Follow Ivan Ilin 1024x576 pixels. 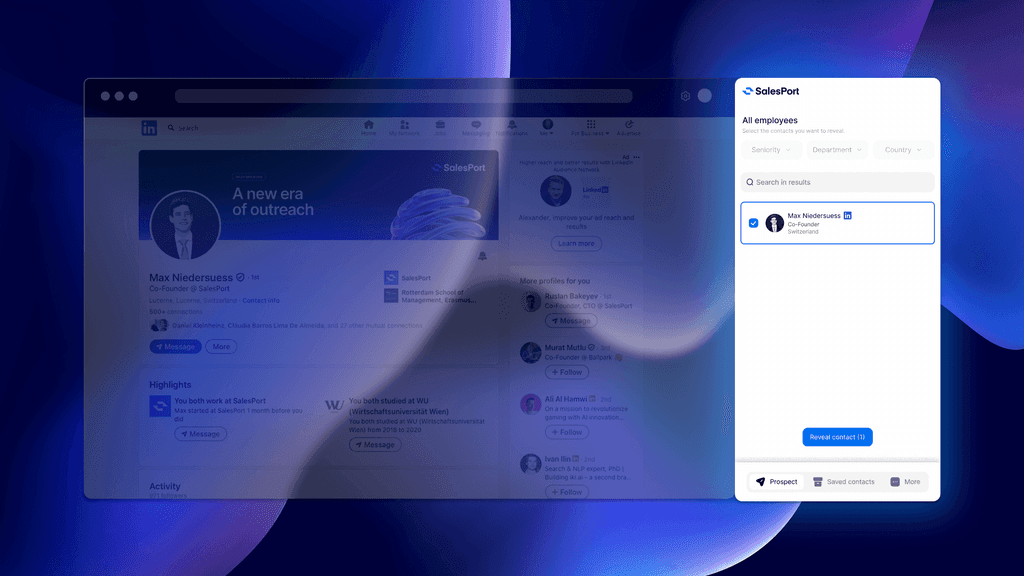pos(567,492)
